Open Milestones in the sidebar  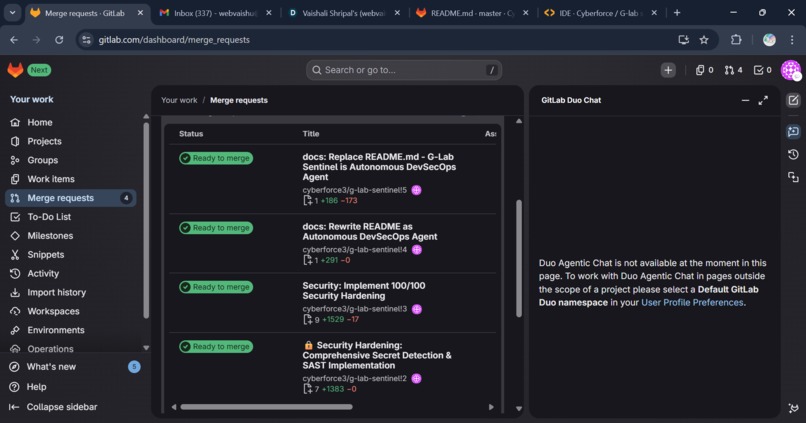click(x=70, y=236)
